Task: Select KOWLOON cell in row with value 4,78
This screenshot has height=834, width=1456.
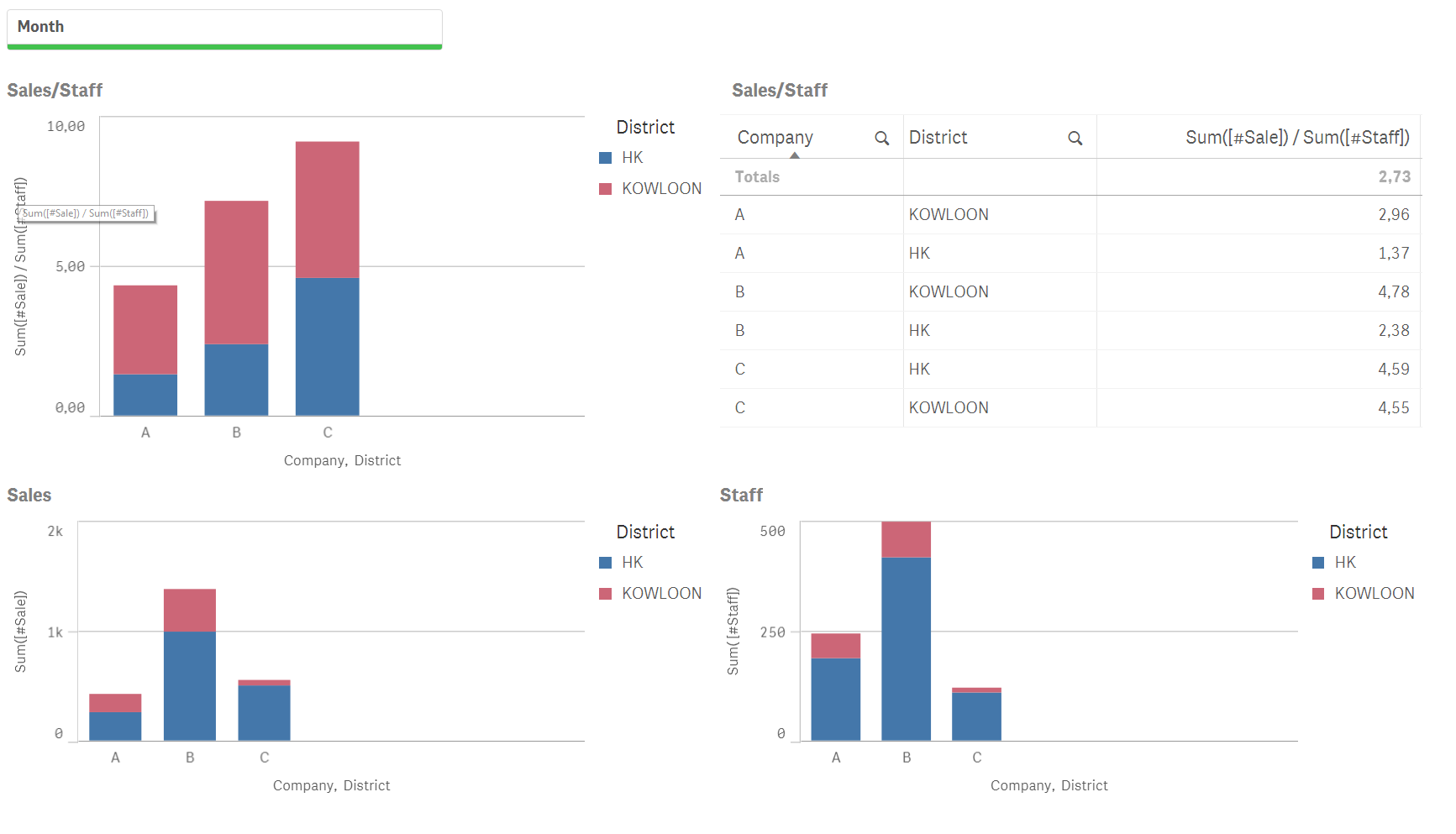Action: pos(999,292)
